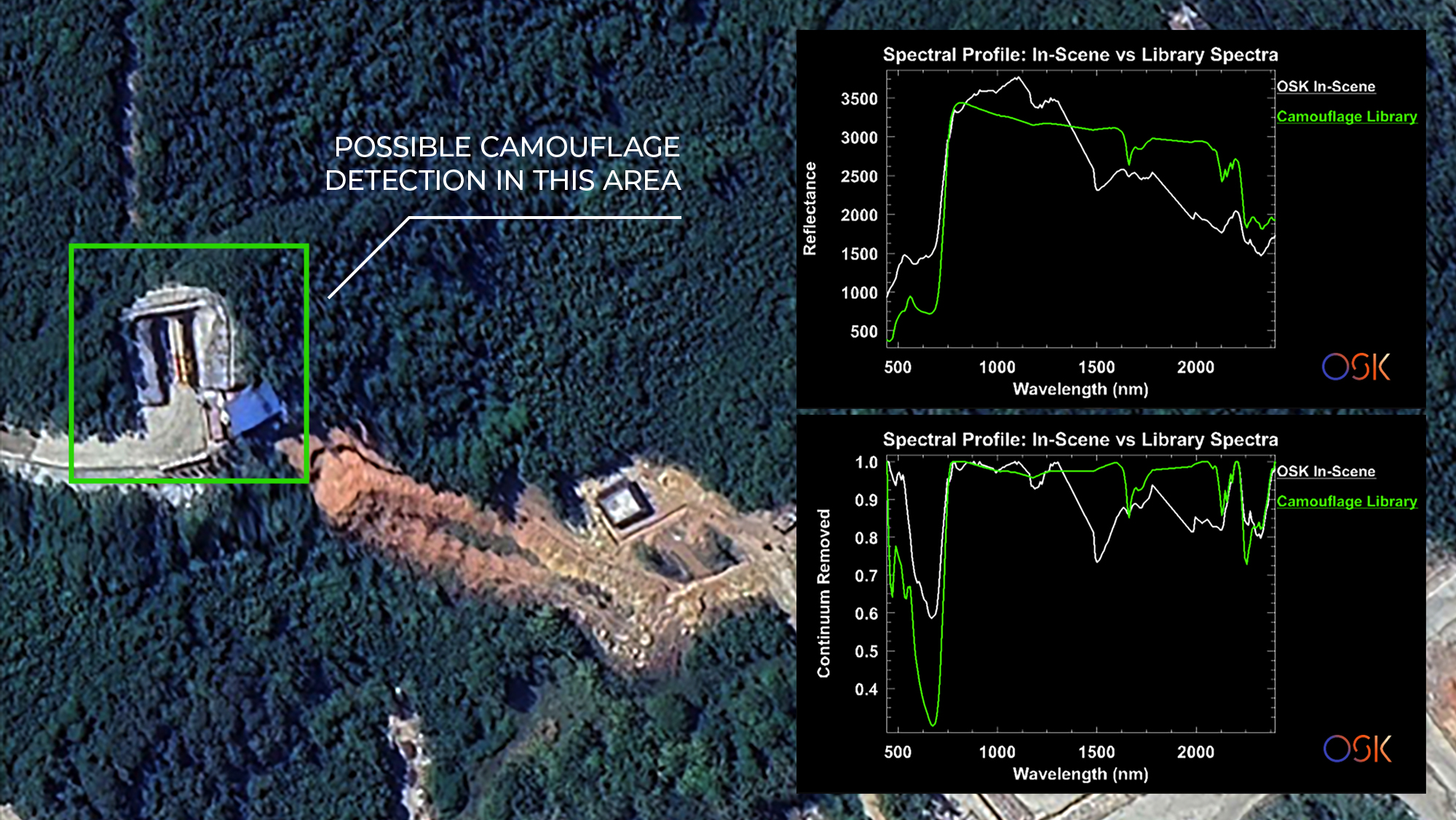This screenshot has width=1456, height=820.
Task: Click OSK In-Scene legend in lower chart
Action: (1326, 471)
